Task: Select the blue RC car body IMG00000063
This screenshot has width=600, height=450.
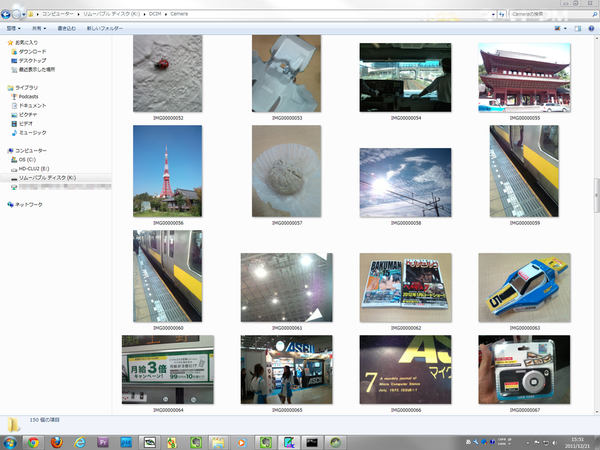Action: click(524, 287)
